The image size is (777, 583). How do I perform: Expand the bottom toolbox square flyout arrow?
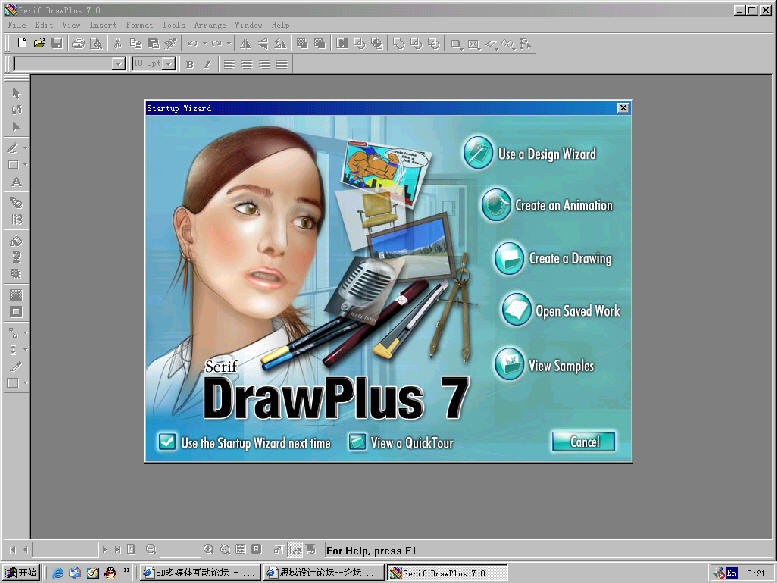[25, 383]
